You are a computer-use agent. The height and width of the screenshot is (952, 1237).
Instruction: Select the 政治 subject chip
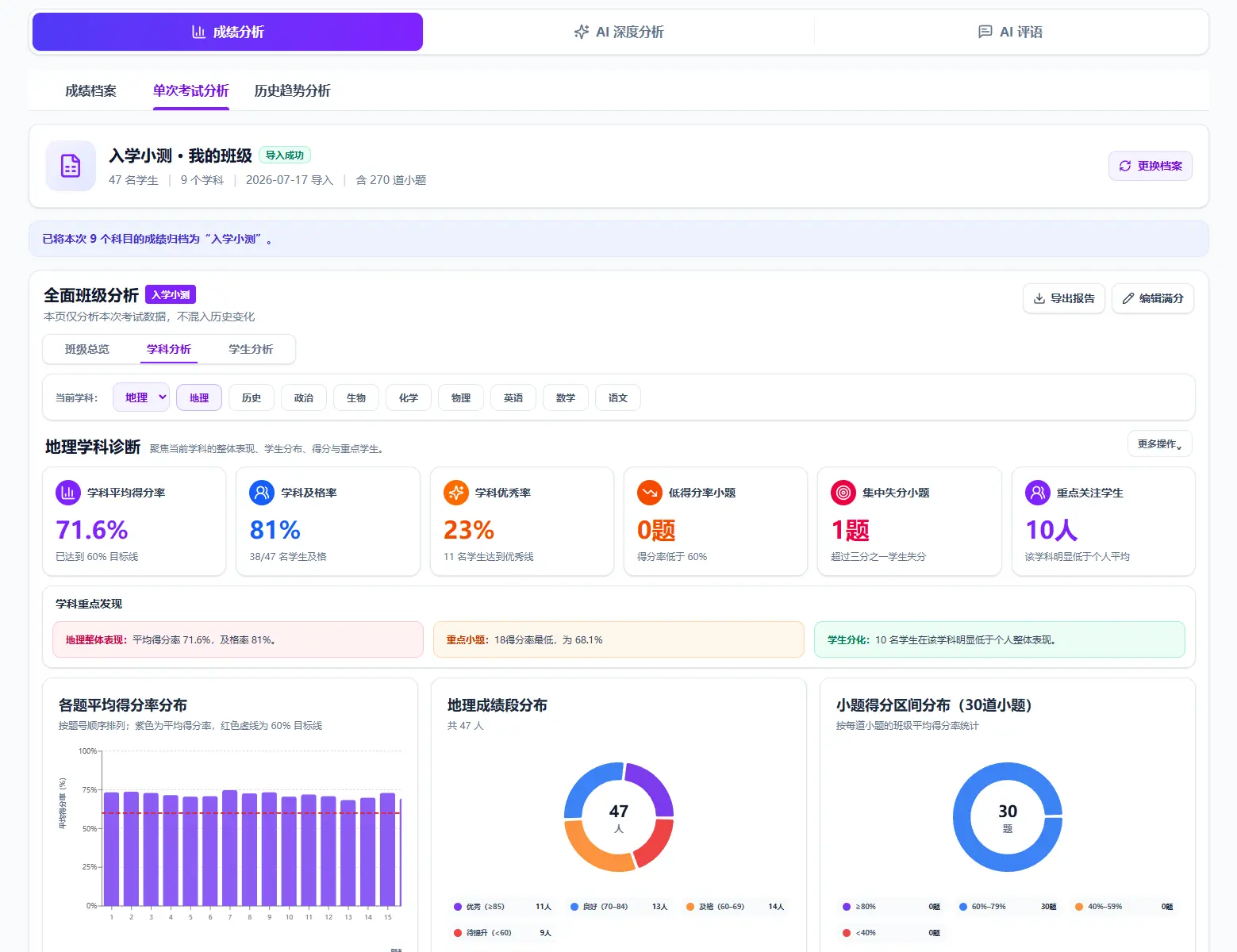(x=304, y=398)
